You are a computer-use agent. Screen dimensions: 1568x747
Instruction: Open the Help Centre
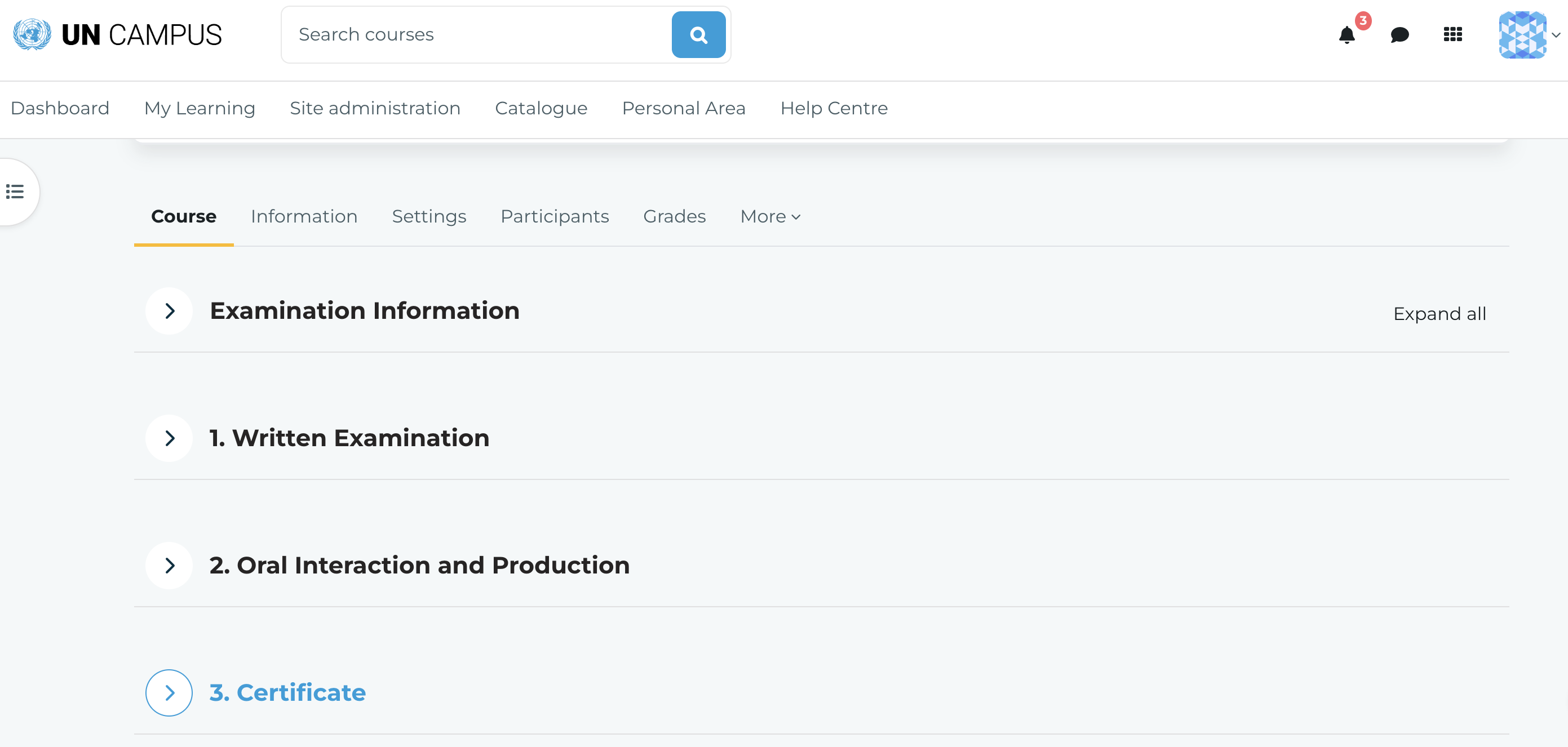point(834,108)
